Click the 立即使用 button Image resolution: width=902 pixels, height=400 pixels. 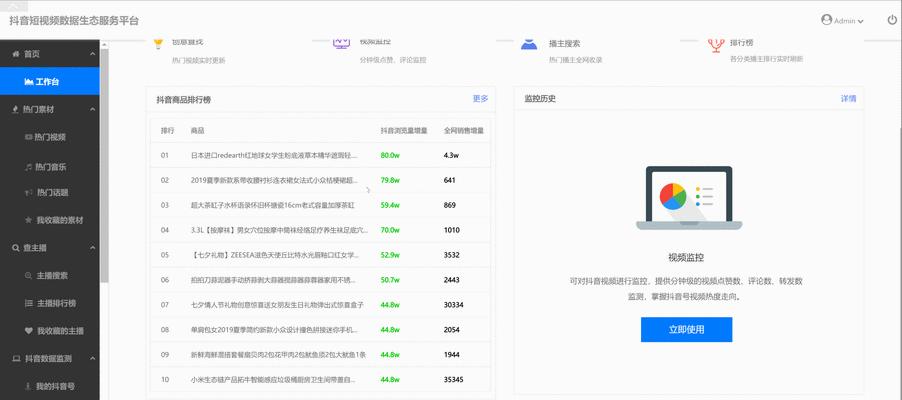pyautogui.click(x=686, y=329)
